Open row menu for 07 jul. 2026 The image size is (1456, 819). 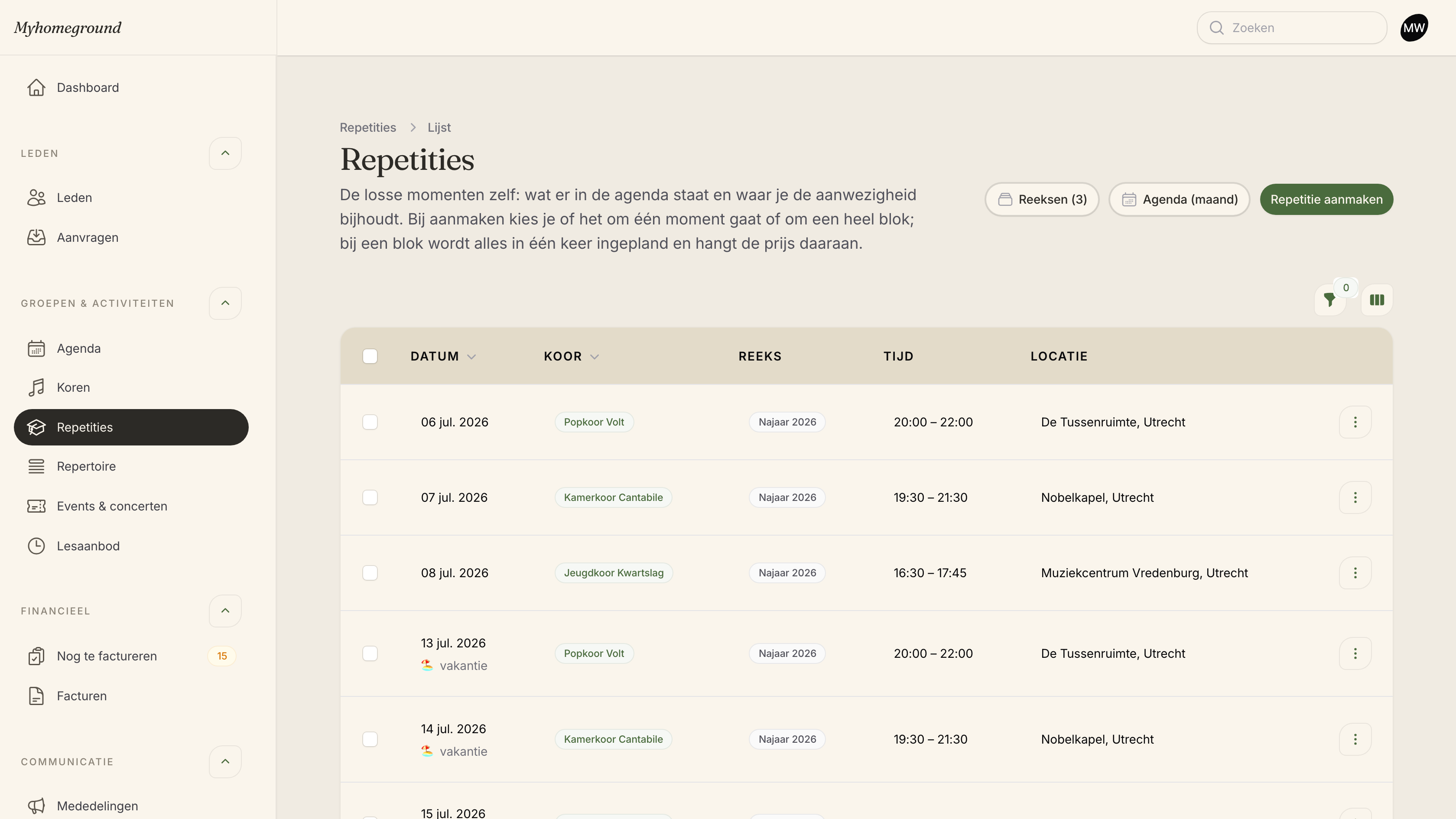pos(1355,497)
